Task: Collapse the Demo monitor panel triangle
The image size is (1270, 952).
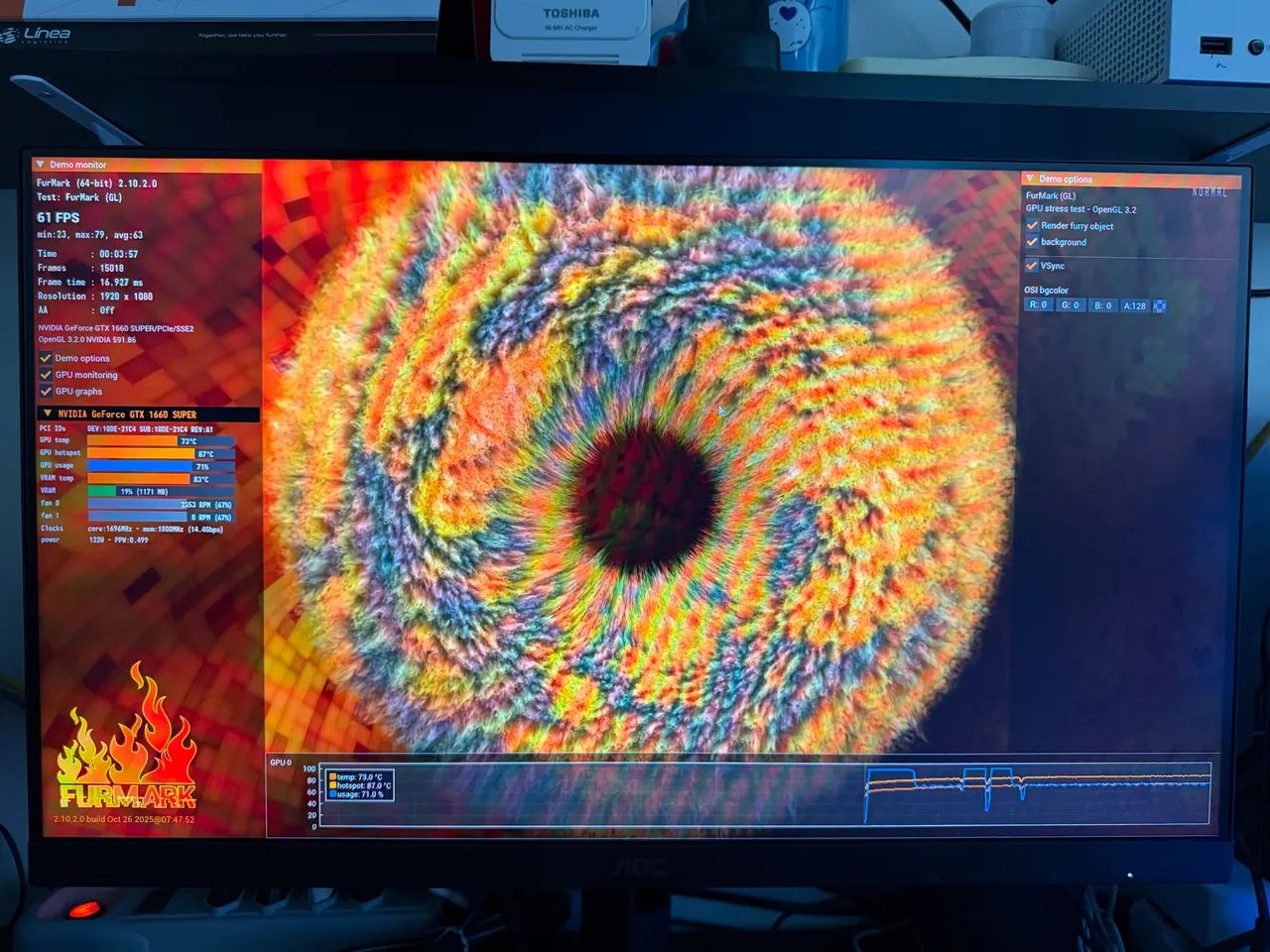Action: [x=41, y=165]
